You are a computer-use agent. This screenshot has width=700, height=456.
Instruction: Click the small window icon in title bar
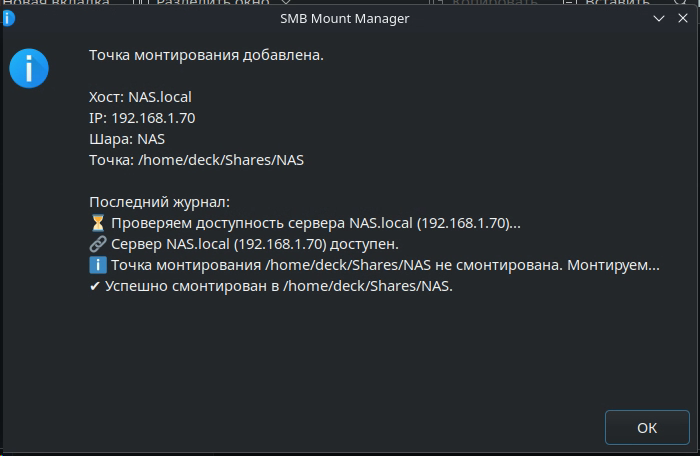pos(8,18)
